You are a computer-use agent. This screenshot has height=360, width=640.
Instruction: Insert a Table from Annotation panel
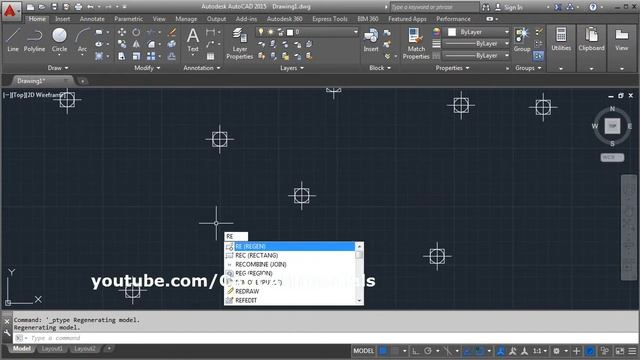(x=210, y=56)
